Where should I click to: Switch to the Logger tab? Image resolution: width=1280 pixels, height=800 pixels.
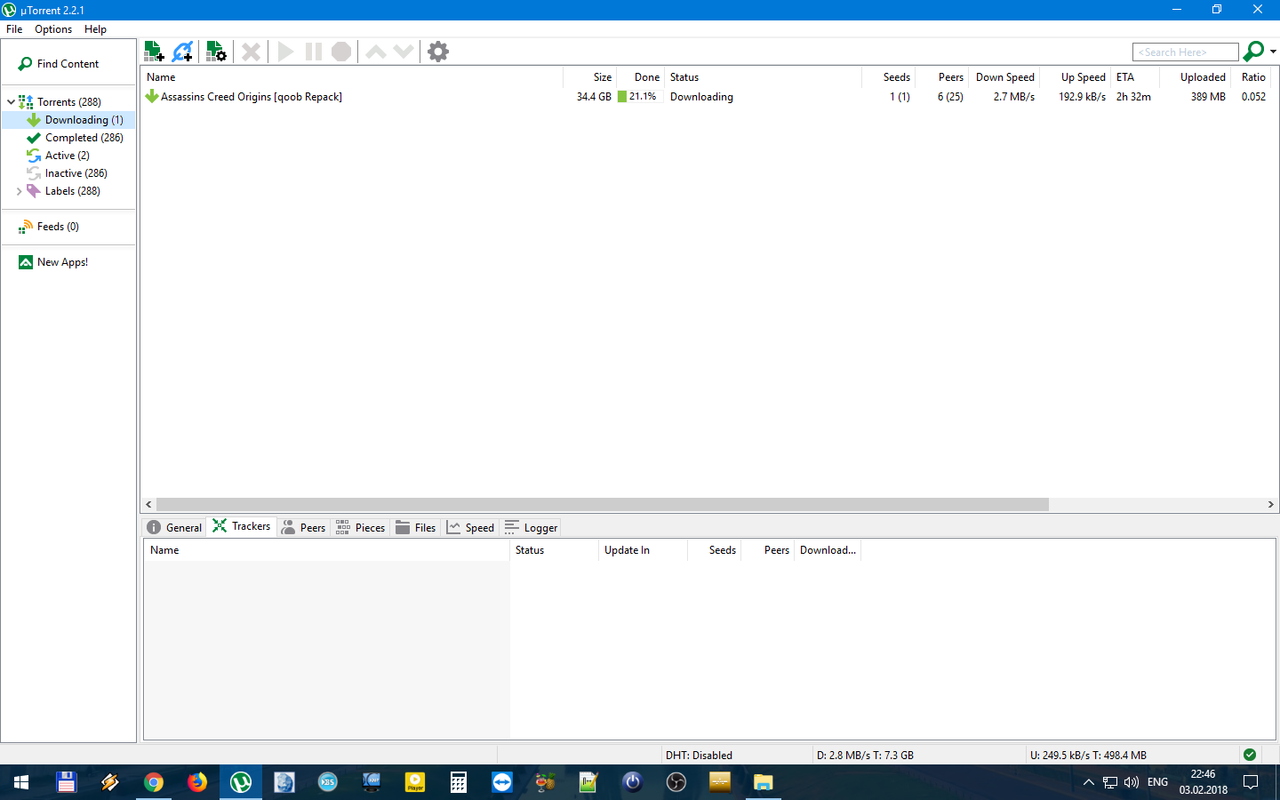(531, 527)
